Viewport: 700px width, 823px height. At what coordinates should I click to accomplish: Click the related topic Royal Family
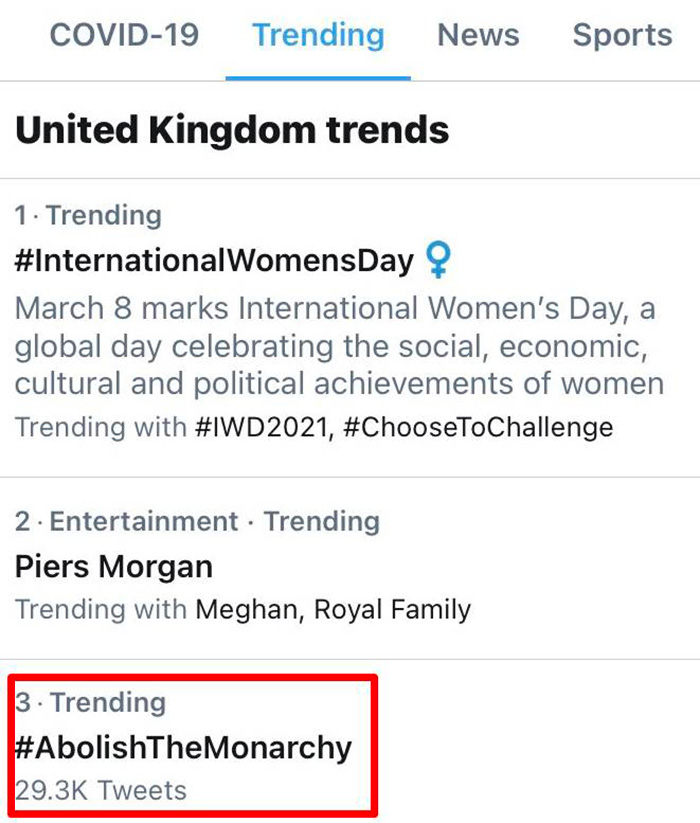pyautogui.click(x=392, y=609)
